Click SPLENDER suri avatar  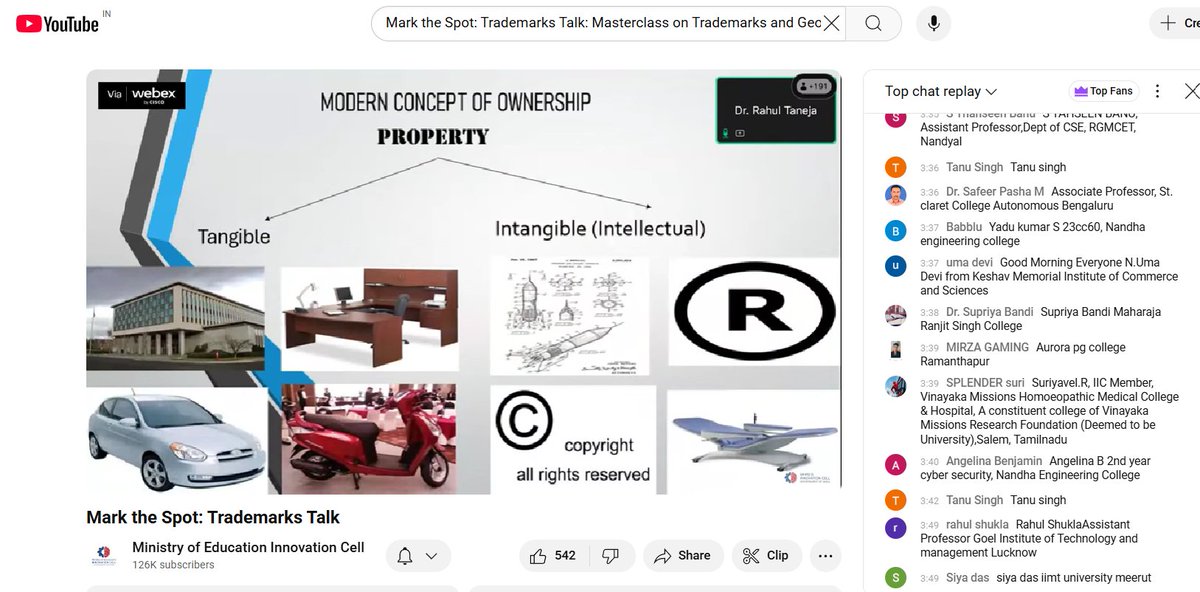point(896,386)
